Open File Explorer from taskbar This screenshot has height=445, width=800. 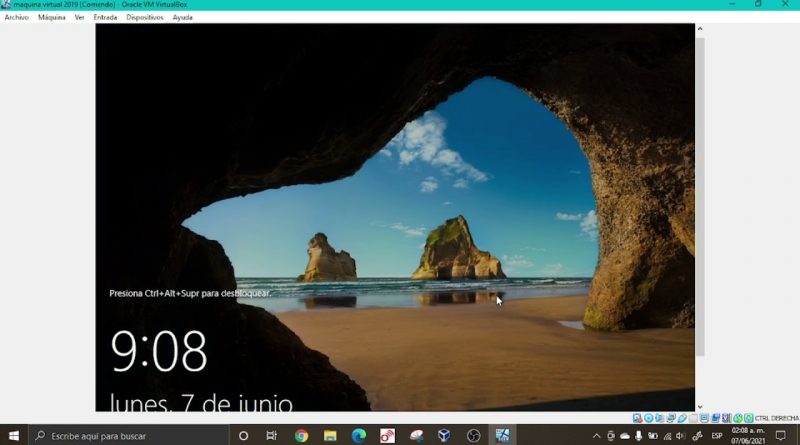[330, 436]
